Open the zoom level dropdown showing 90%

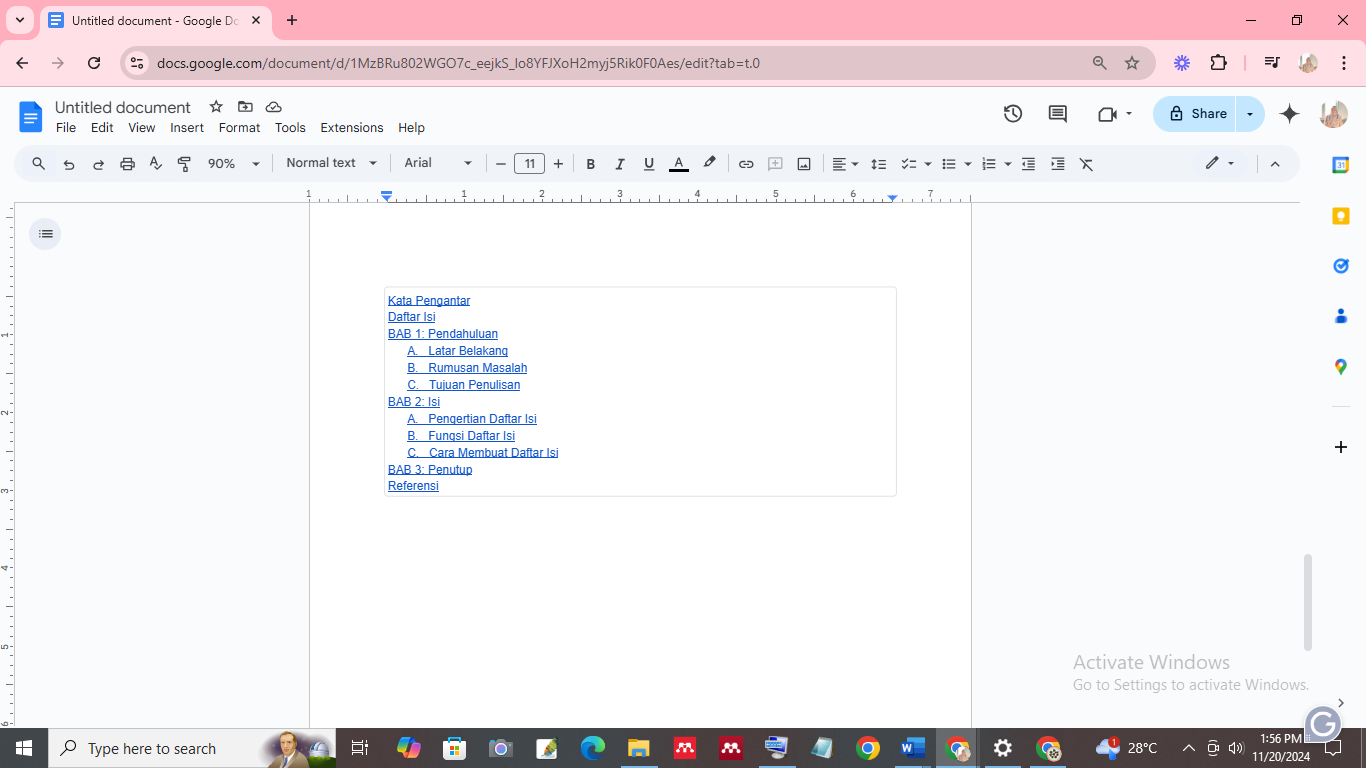(x=233, y=164)
